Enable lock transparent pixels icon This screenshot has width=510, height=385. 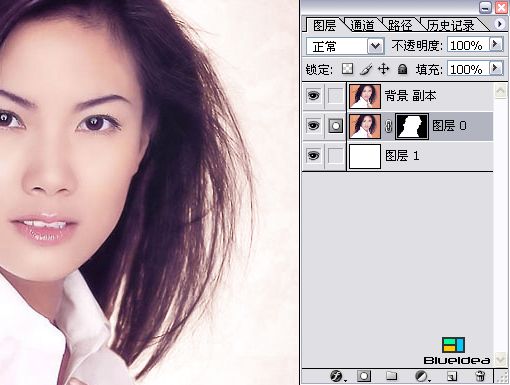tap(347, 69)
